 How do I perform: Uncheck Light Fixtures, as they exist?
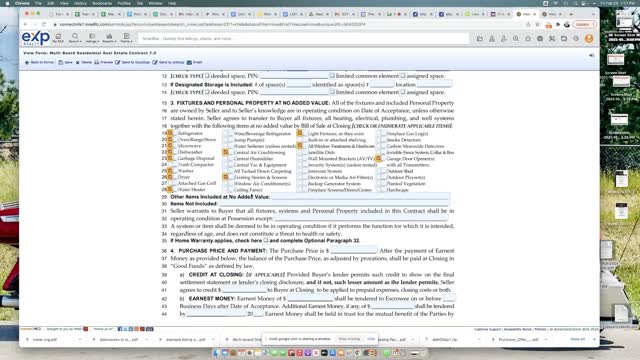coord(300,133)
